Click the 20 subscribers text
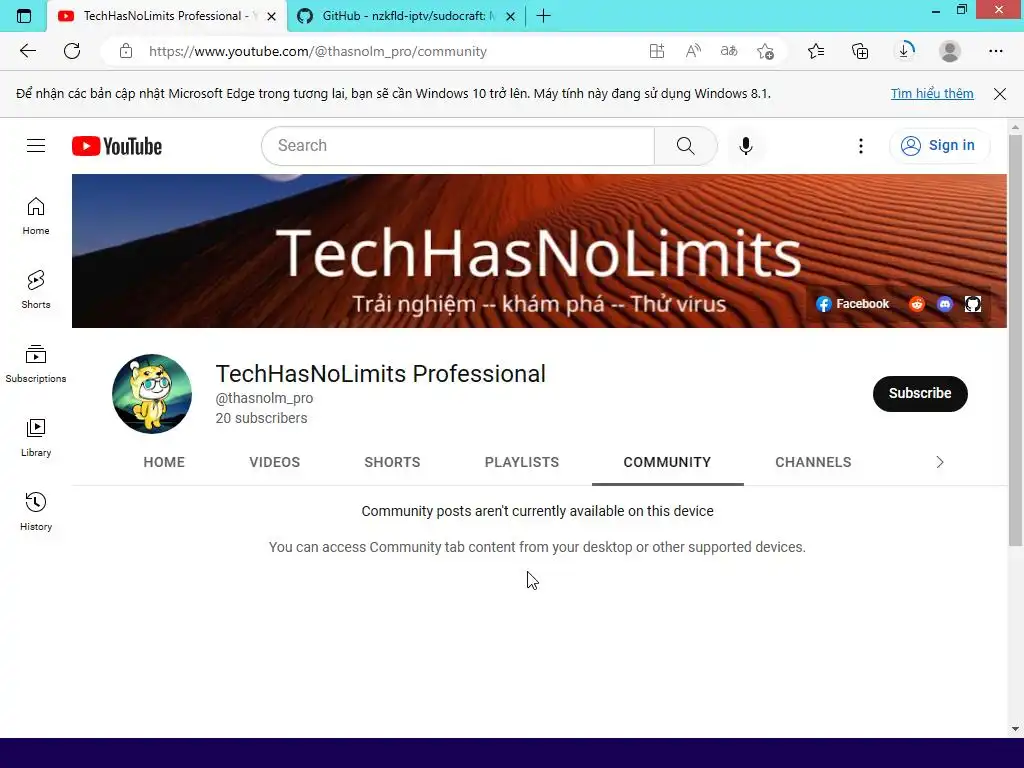 pos(261,418)
